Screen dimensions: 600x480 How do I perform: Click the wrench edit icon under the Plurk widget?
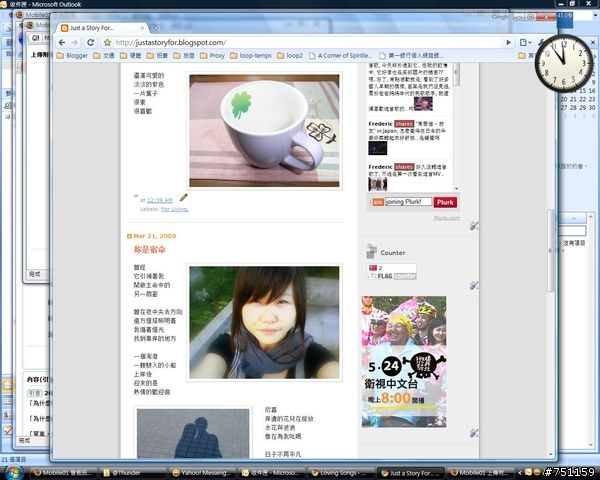coord(474,226)
